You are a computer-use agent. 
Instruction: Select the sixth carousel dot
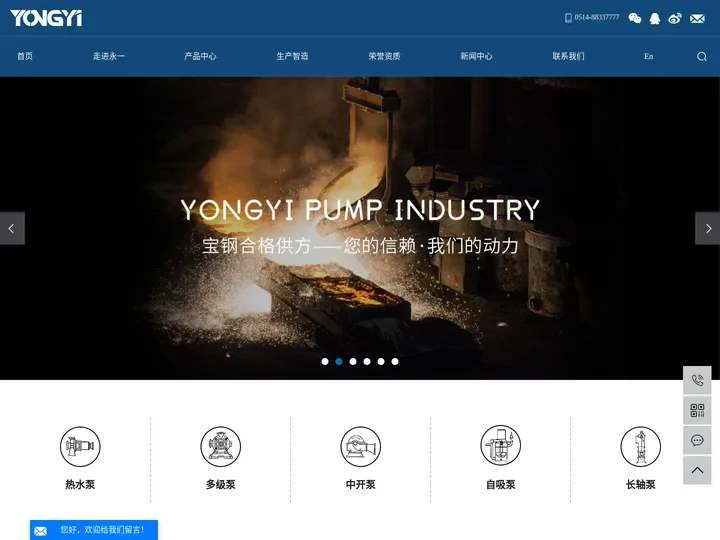[x=395, y=361]
